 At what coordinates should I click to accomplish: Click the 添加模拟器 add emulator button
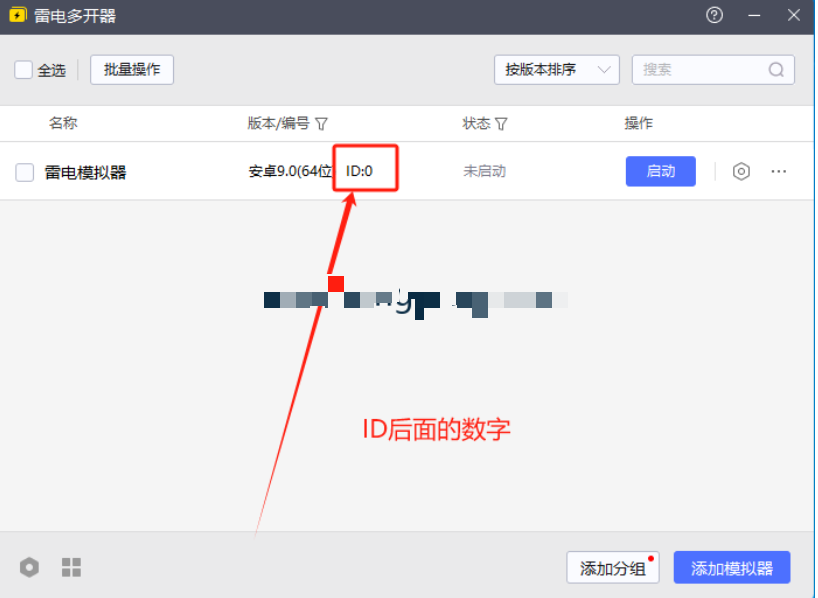732,568
